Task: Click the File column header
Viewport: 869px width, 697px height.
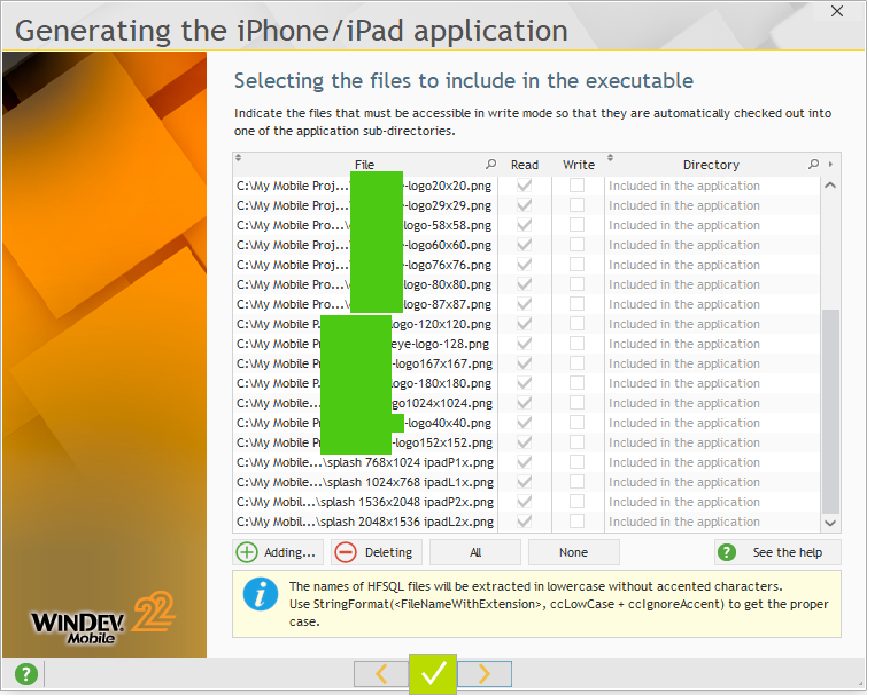Action: (x=365, y=165)
